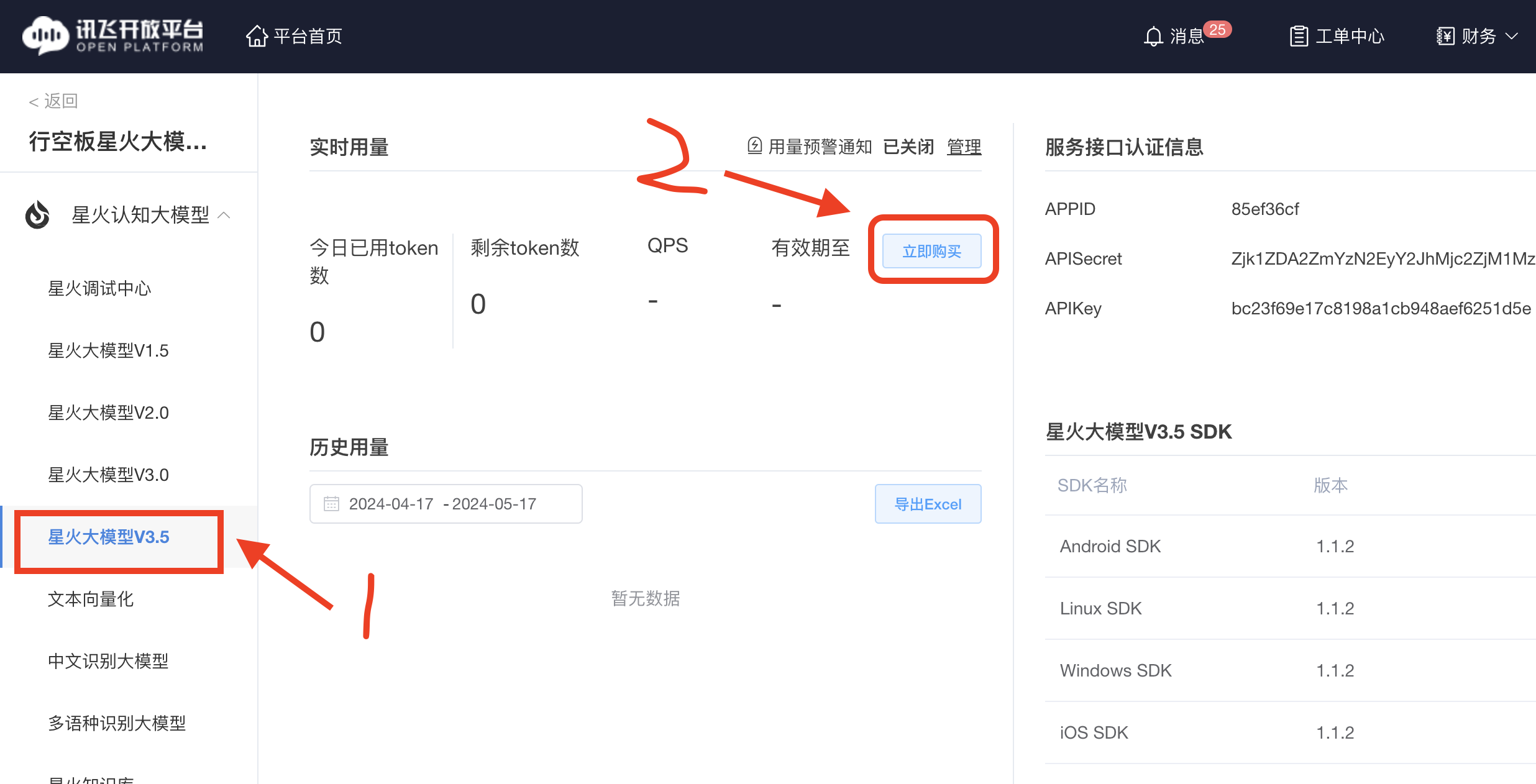Click the Android SDK version 1.1.2
Image resolution: width=1536 pixels, height=784 pixels.
click(x=1335, y=546)
